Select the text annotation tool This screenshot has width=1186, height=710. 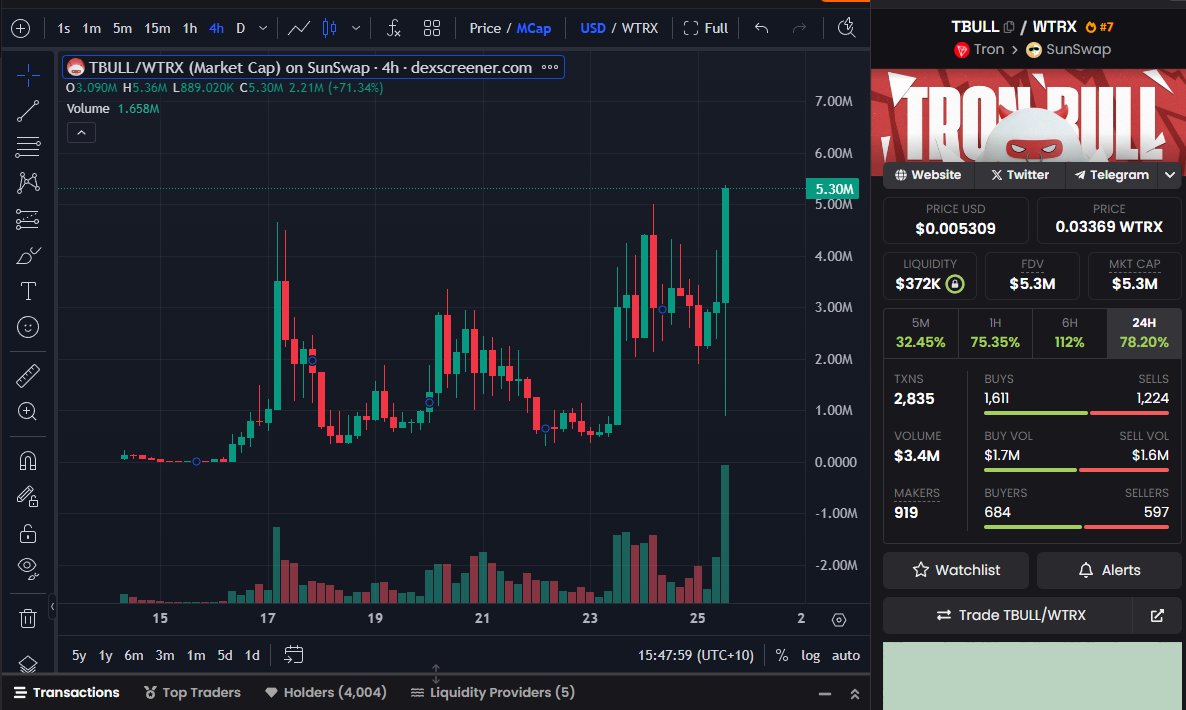click(x=28, y=291)
